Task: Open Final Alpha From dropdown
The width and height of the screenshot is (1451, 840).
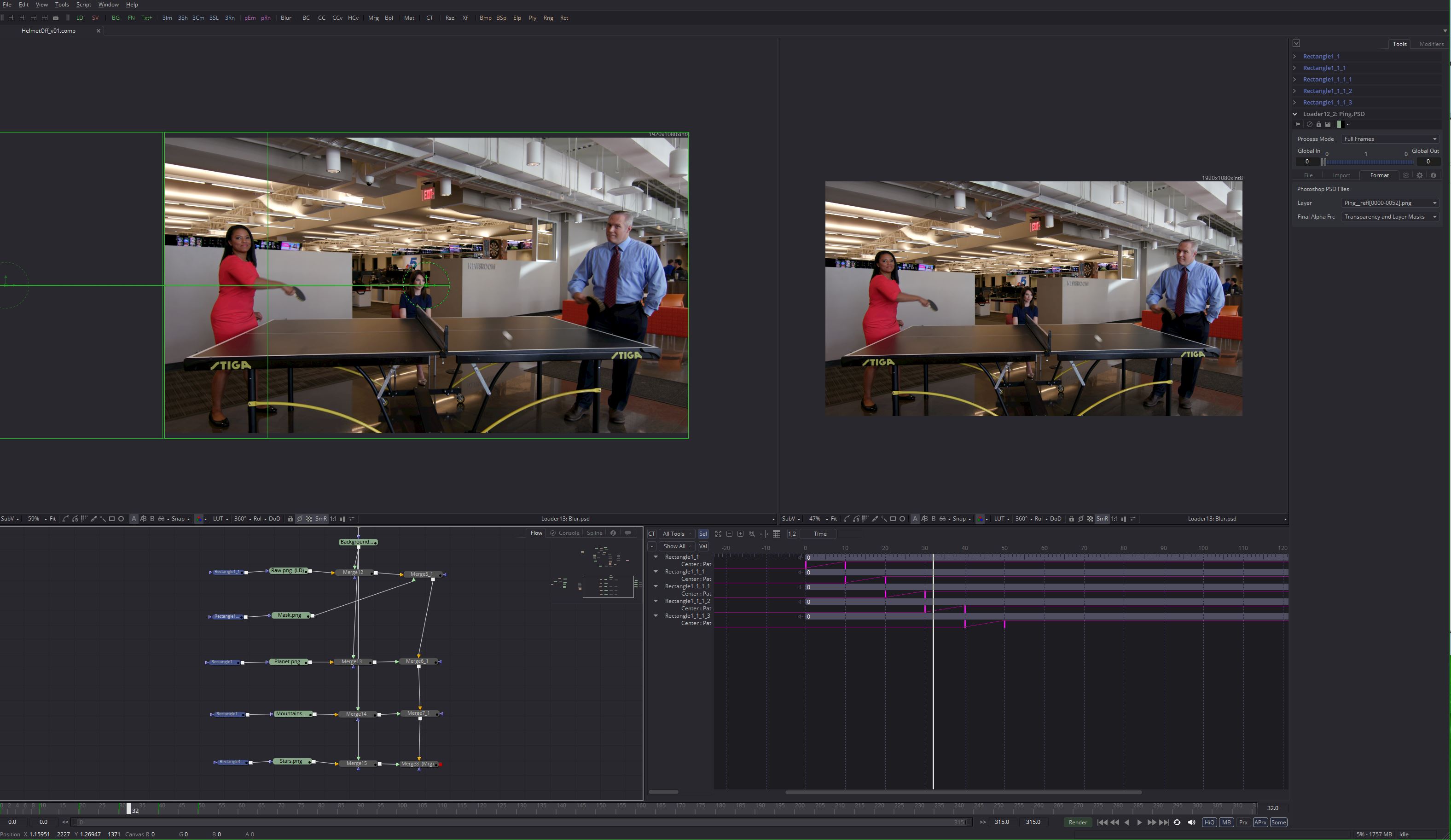Action: click(x=1390, y=216)
